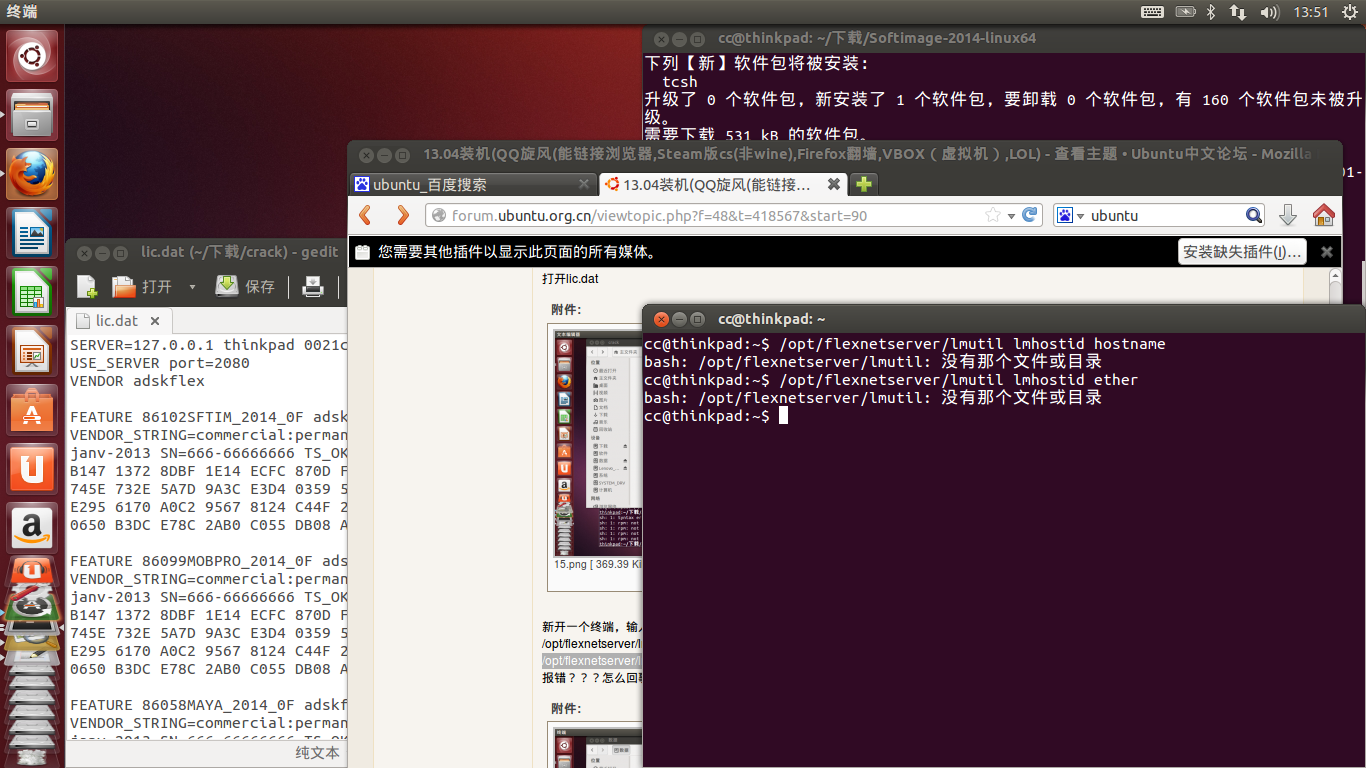
Task: Click the 13:51 clock
Action: [1310, 12]
